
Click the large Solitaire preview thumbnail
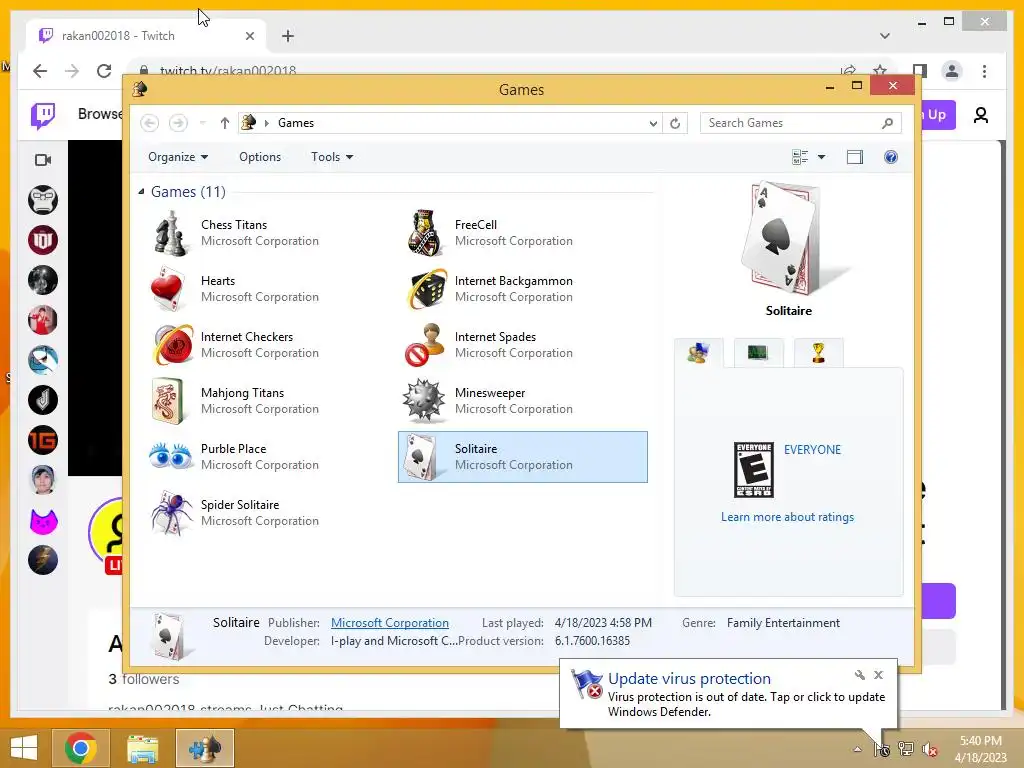(788, 238)
